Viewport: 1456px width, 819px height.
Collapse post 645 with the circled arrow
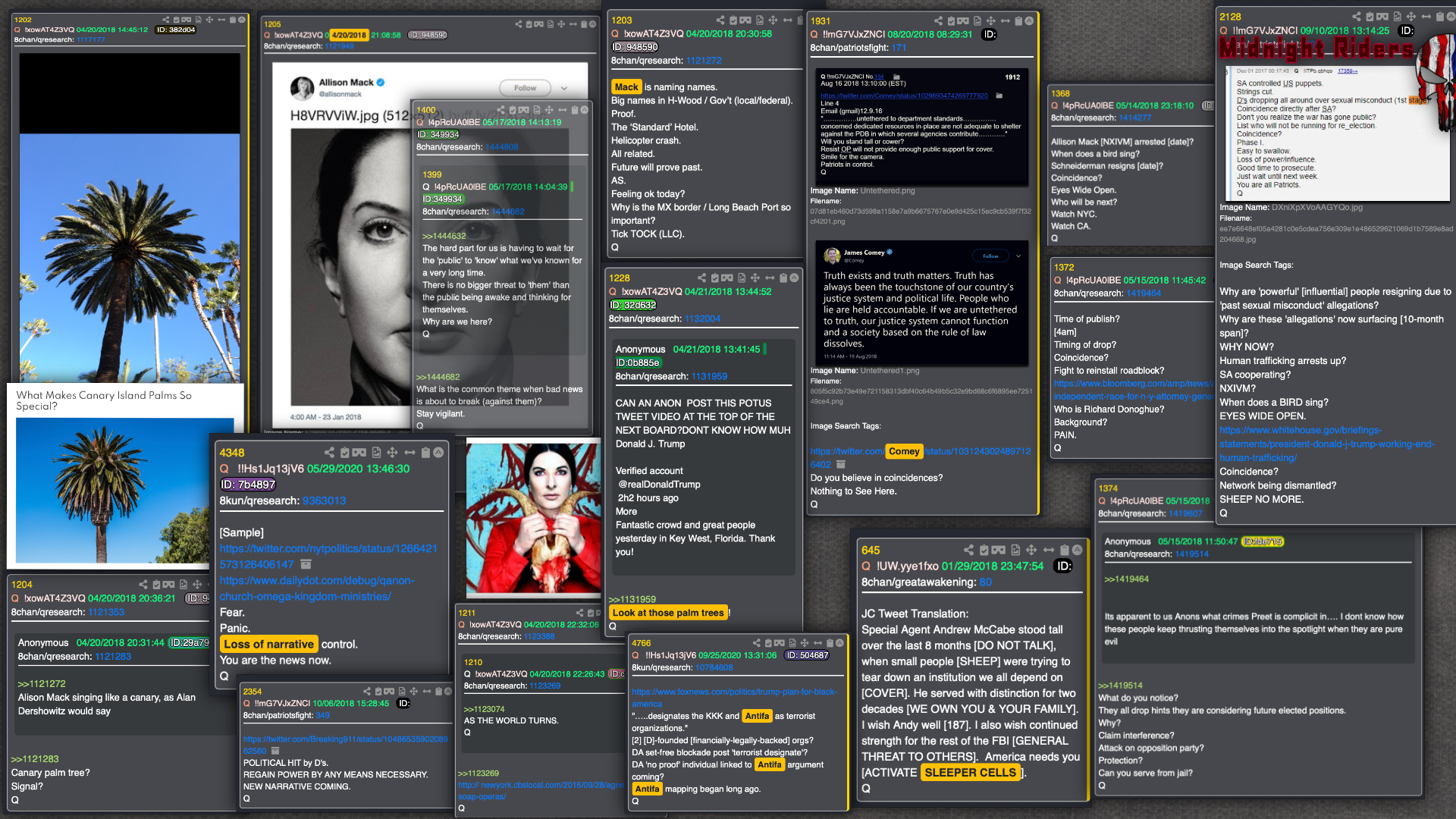pyautogui.click(x=1078, y=550)
